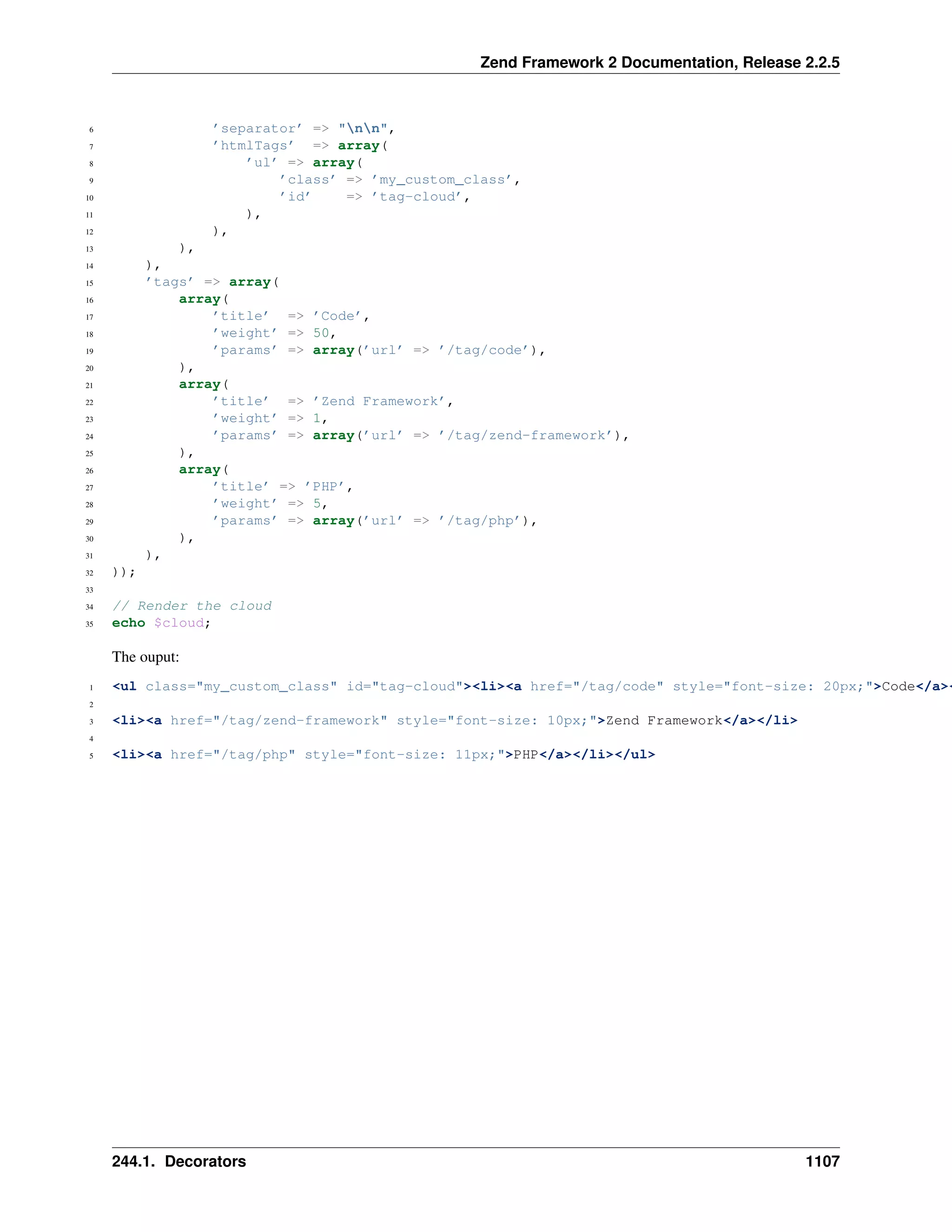Click the weight value 1 on line 23
Screen dimensions: 952x1232
point(317,418)
